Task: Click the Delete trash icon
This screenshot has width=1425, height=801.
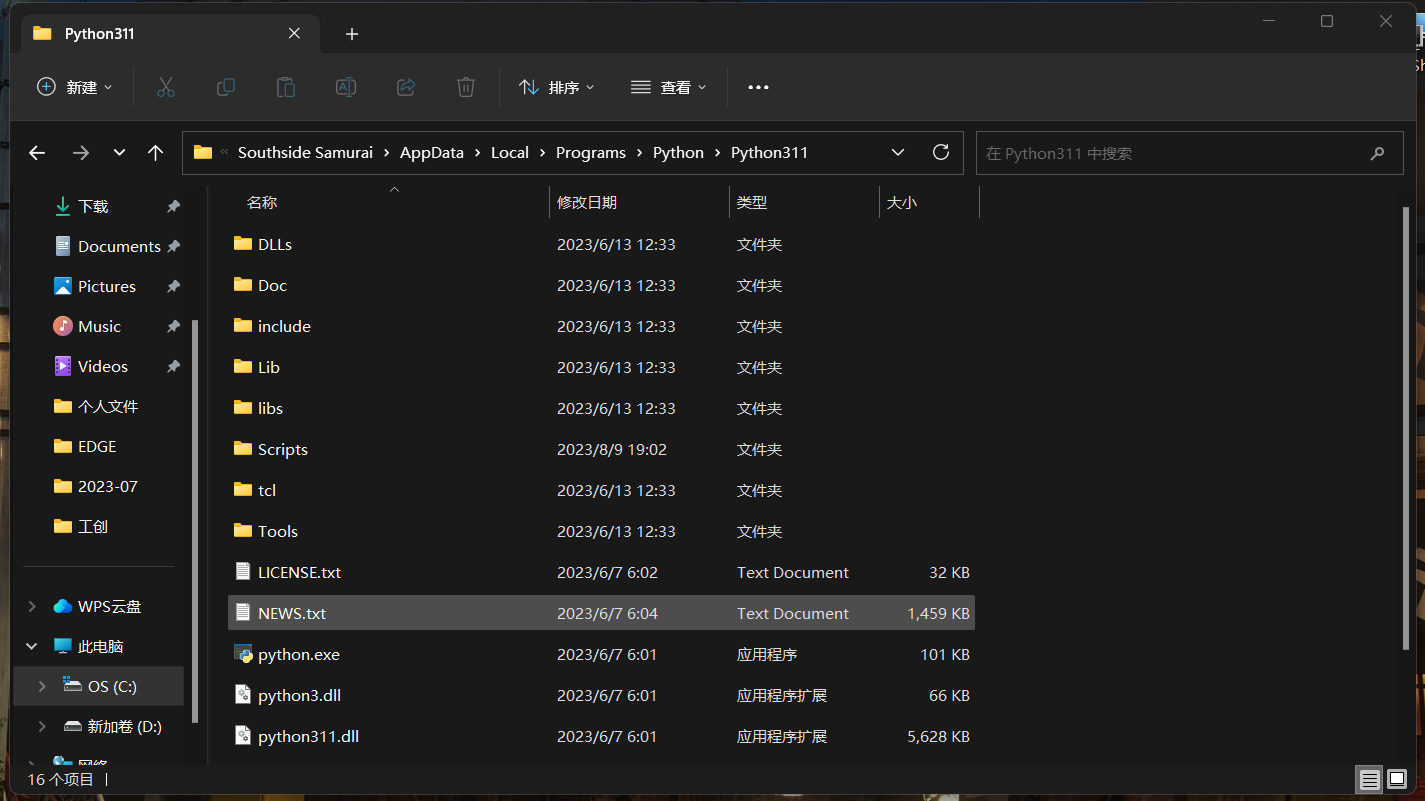Action: click(465, 87)
